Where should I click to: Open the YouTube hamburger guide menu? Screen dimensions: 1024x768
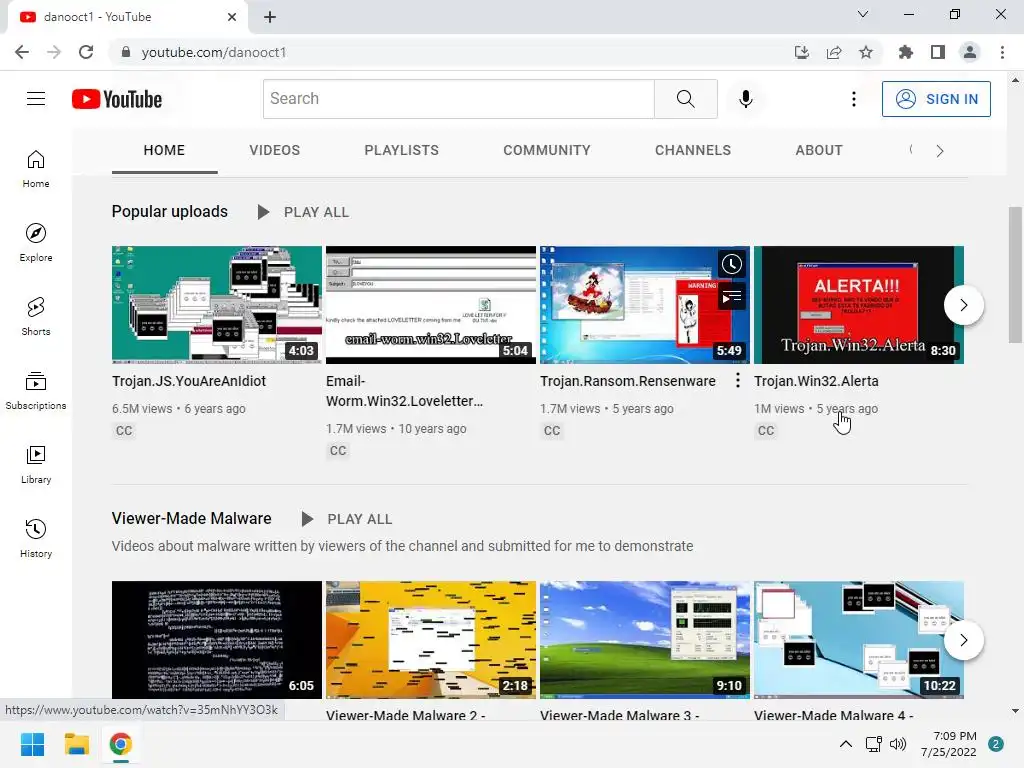[36, 99]
